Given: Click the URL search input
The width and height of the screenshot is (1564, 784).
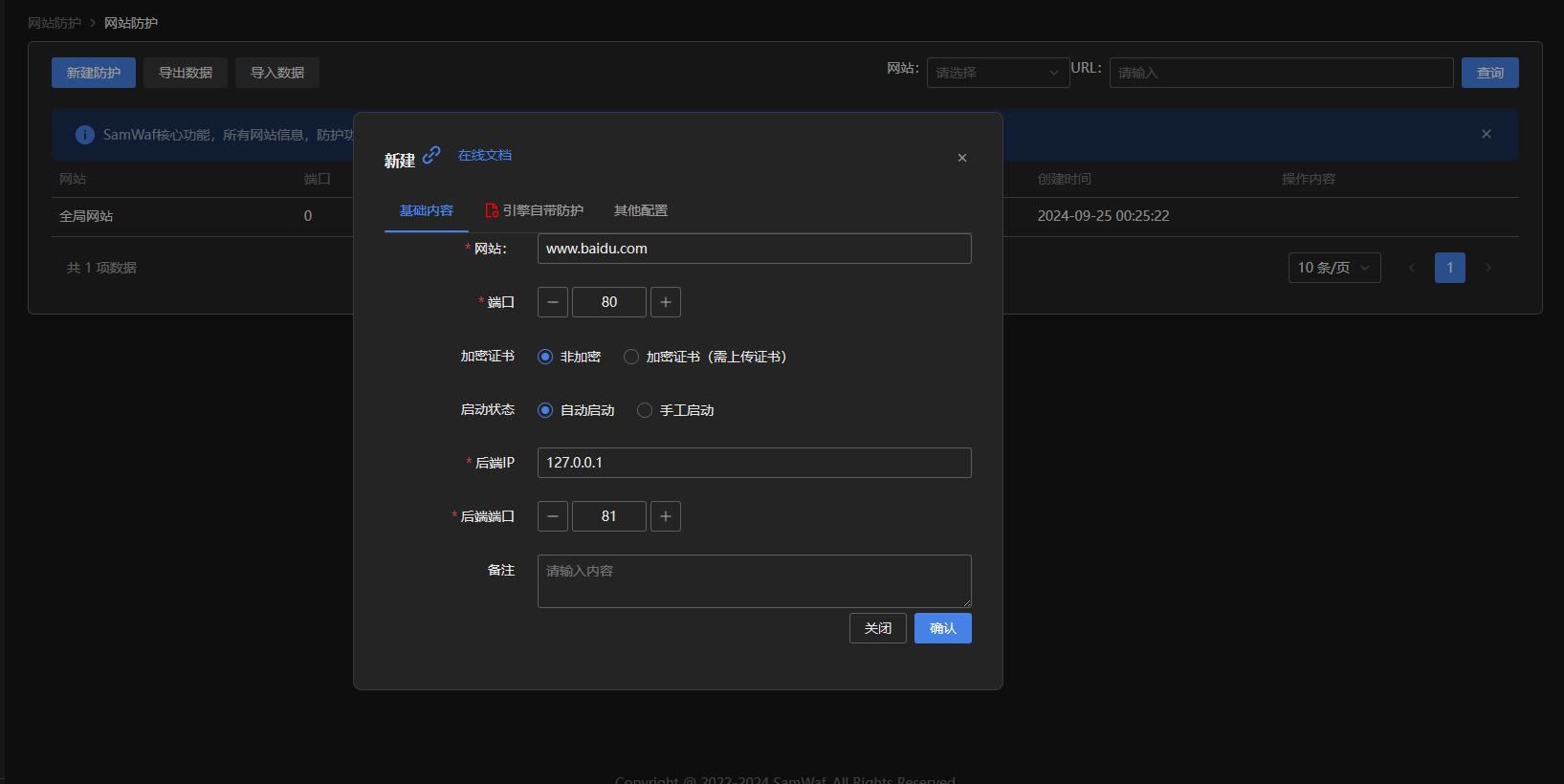Looking at the screenshot, I should click(1282, 73).
